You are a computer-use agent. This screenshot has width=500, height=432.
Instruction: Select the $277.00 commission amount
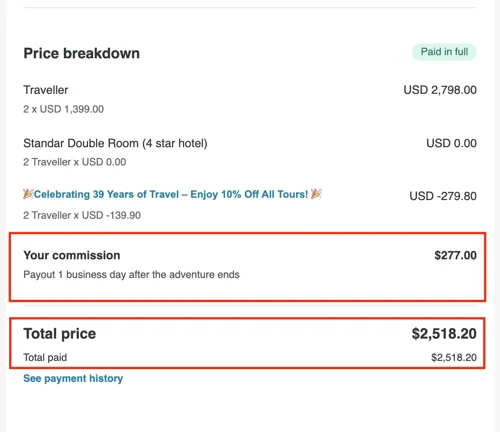455,255
